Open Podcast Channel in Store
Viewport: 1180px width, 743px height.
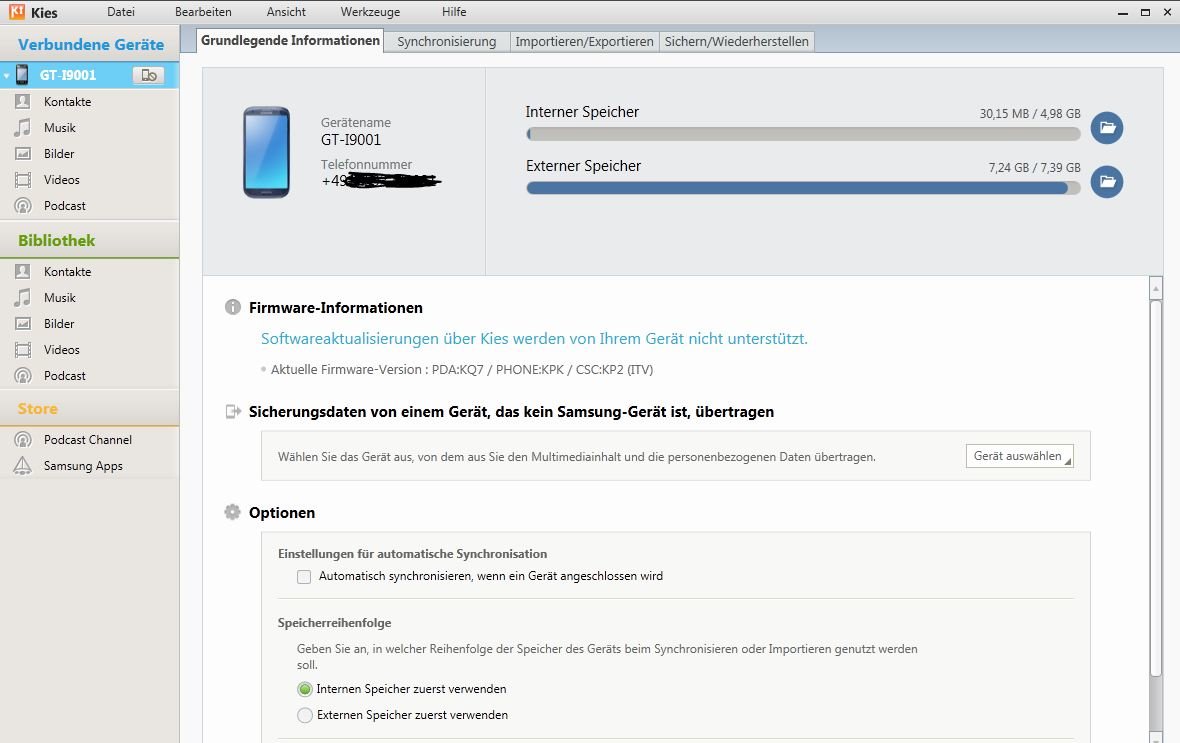point(87,440)
